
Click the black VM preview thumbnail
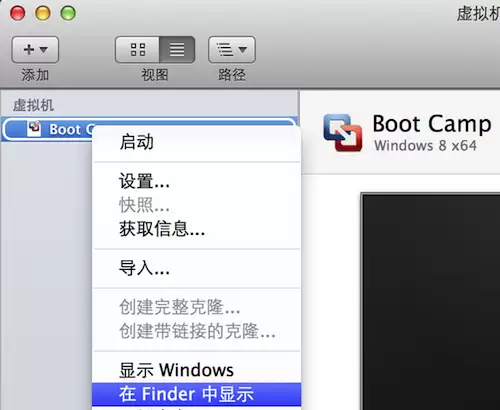430,301
